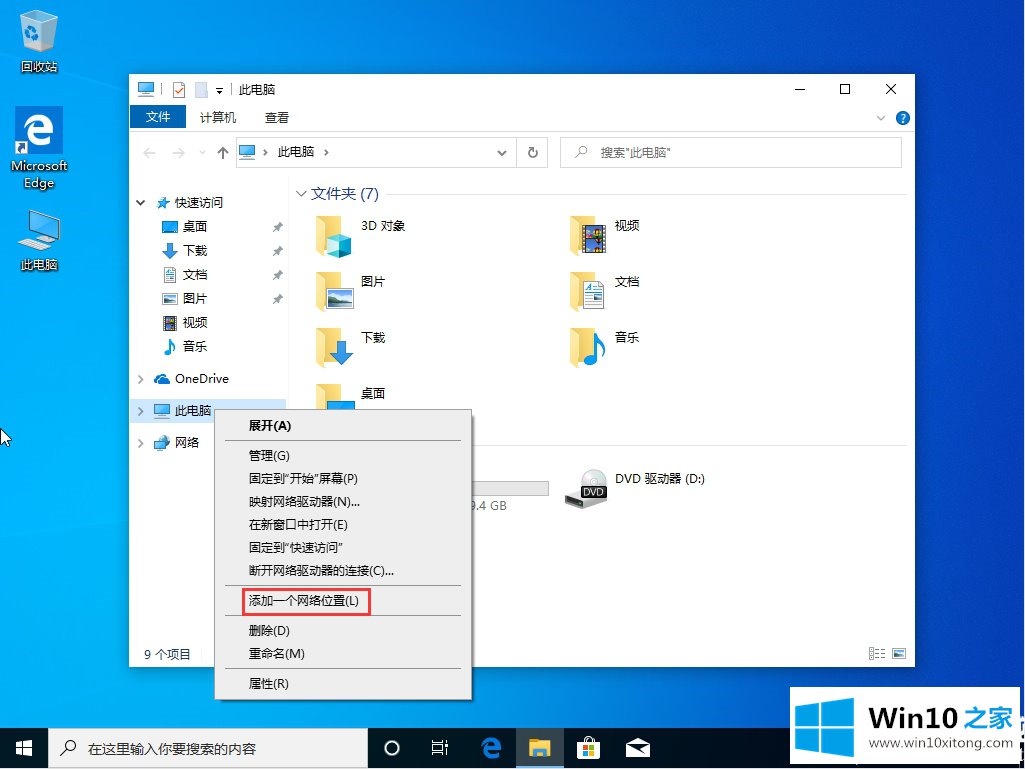The width and height of the screenshot is (1025, 769).
Task: Open Task View on taskbar
Action: pyautogui.click(x=440, y=748)
